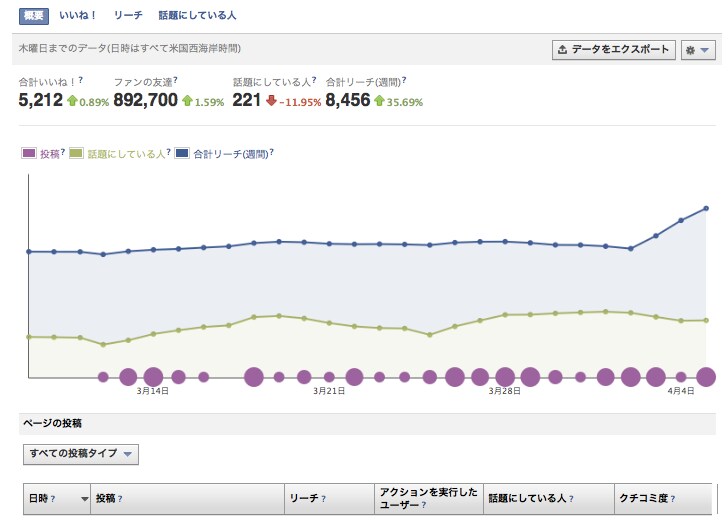This screenshot has height=522, width=728.
Task: Click the 221 talking about value
Action: (x=247, y=100)
